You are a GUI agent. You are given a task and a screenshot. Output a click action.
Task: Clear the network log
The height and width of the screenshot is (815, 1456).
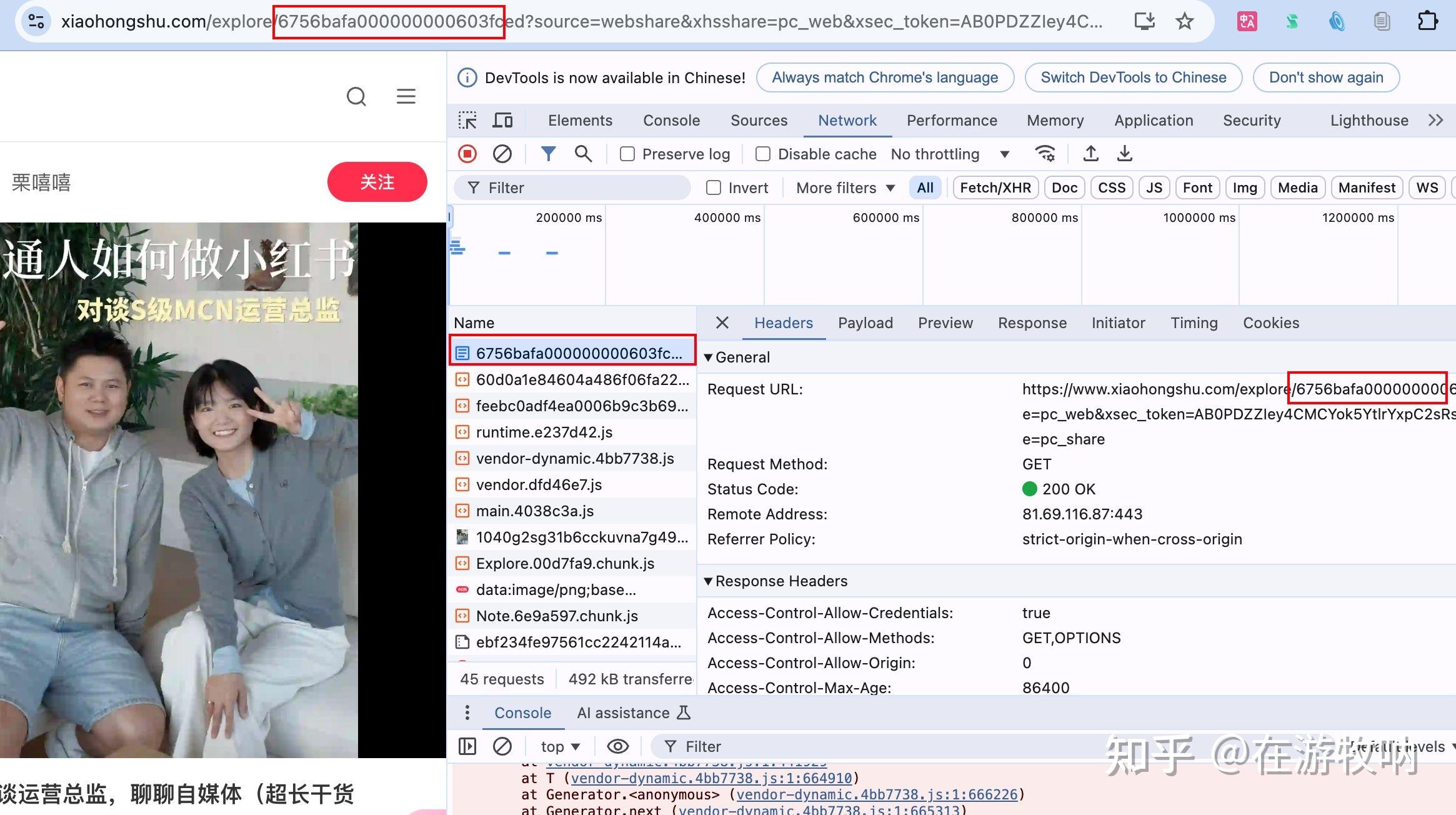pos(502,154)
